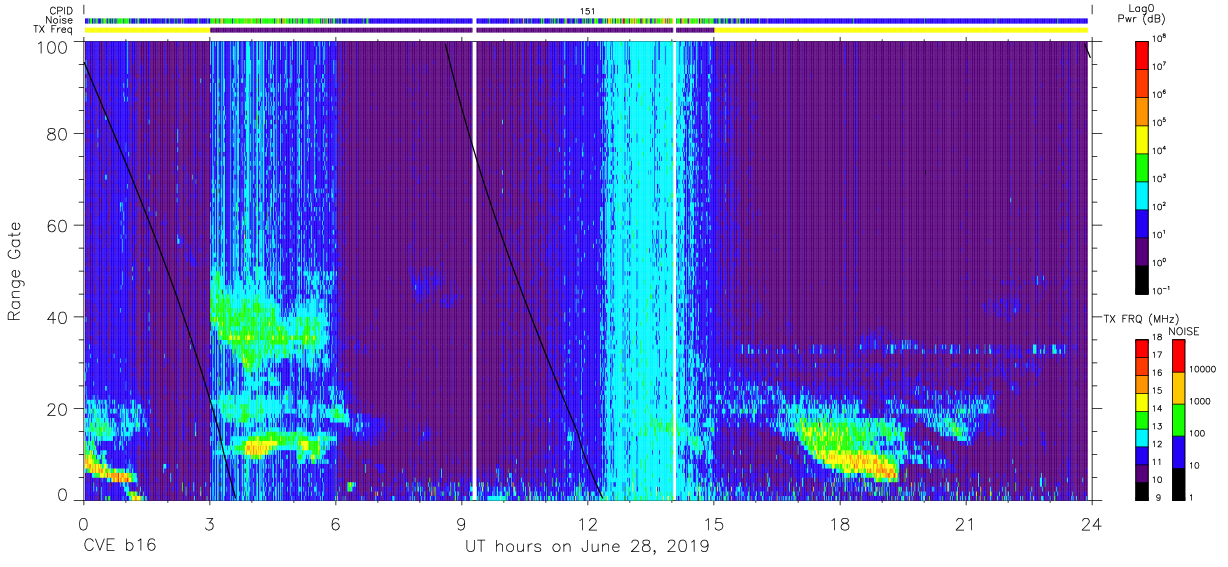The height and width of the screenshot is (567, 1228).
Task: Click the 1000 label on NOISE colorbar
Action: click(1198, 400)
